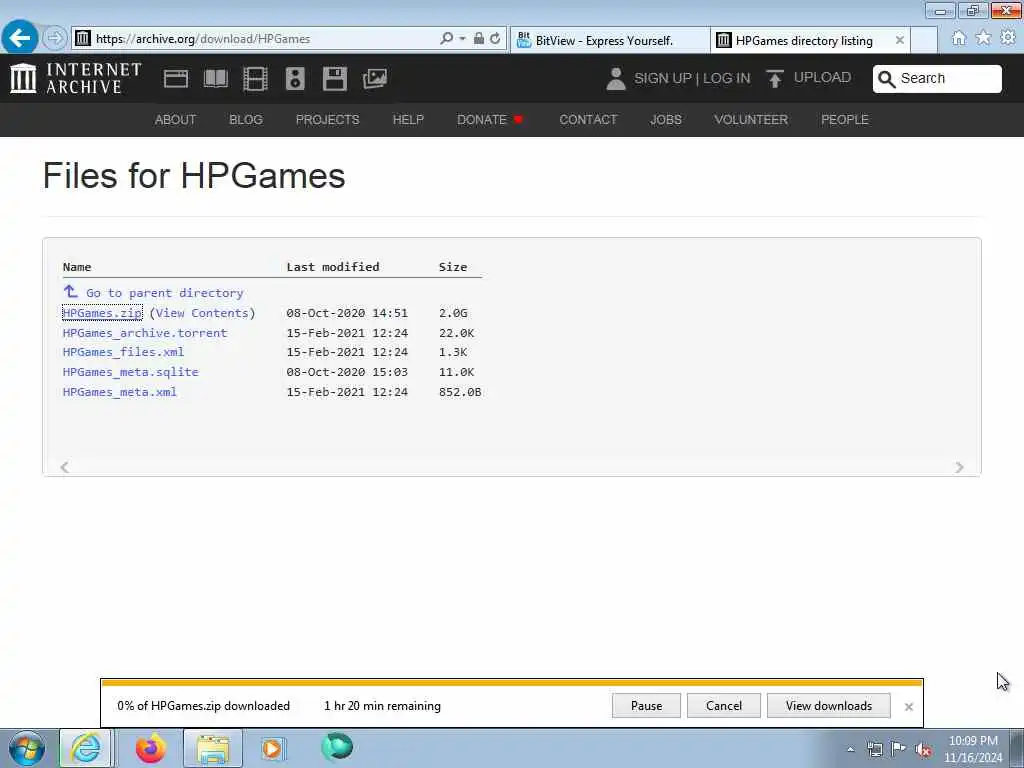Click the UPLOAD arrow icon
The width and height of the screenshot is (1024, 768).
pyautogui.click(x=775, y=78)
